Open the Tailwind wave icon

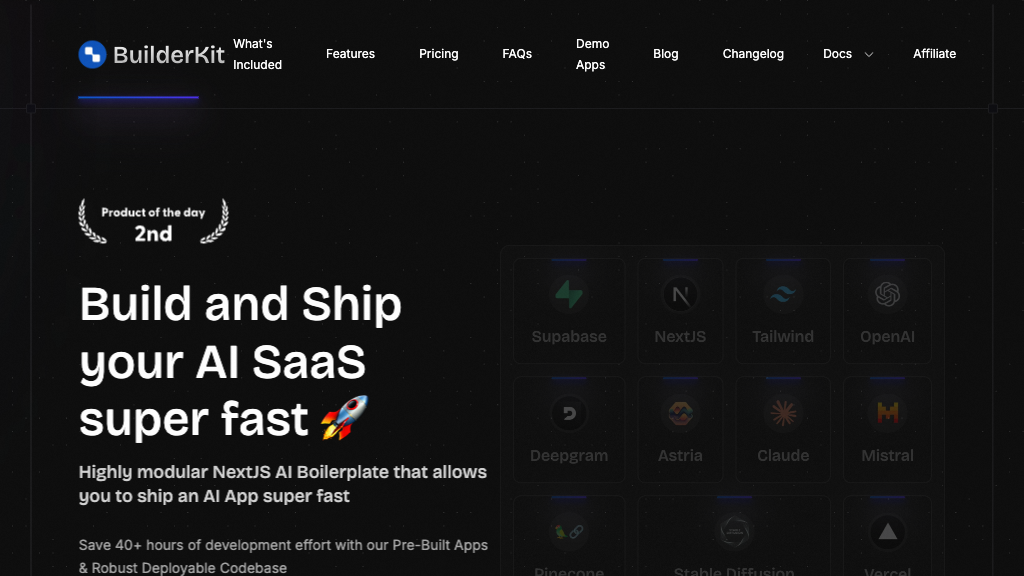[782, 295]
